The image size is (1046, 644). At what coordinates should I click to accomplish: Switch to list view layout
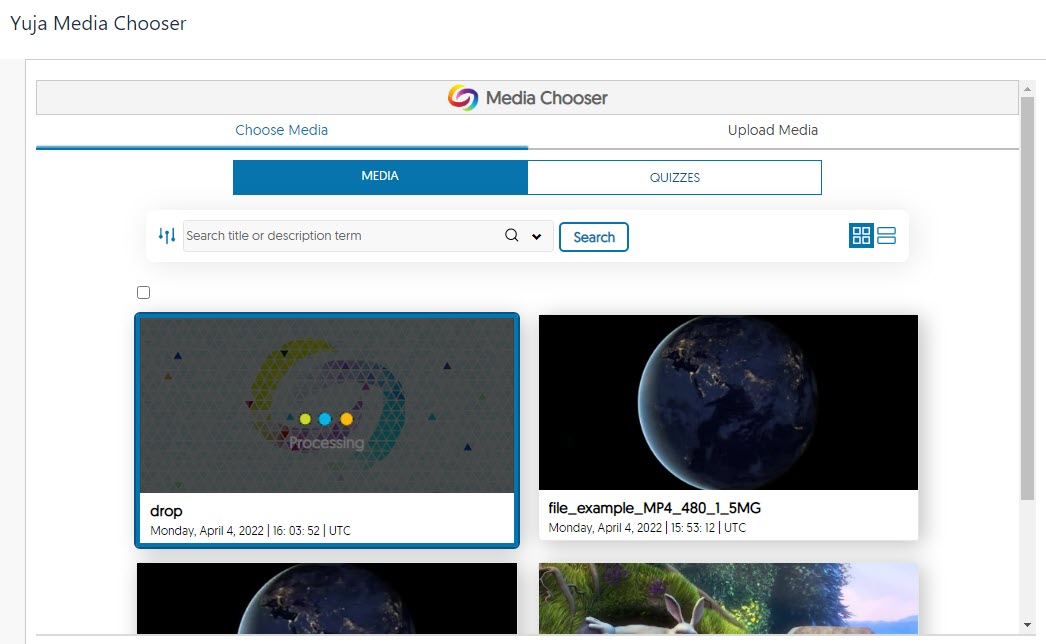[887, 236]
